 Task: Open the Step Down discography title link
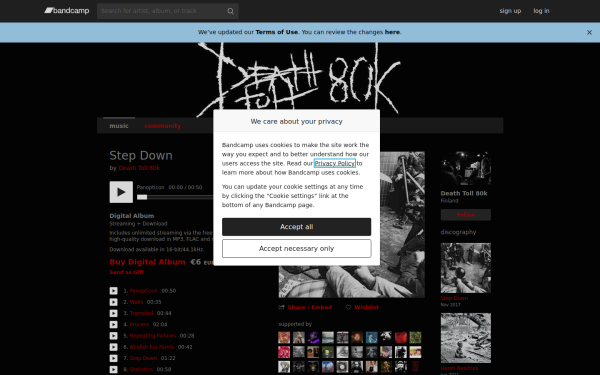(454, 298)
